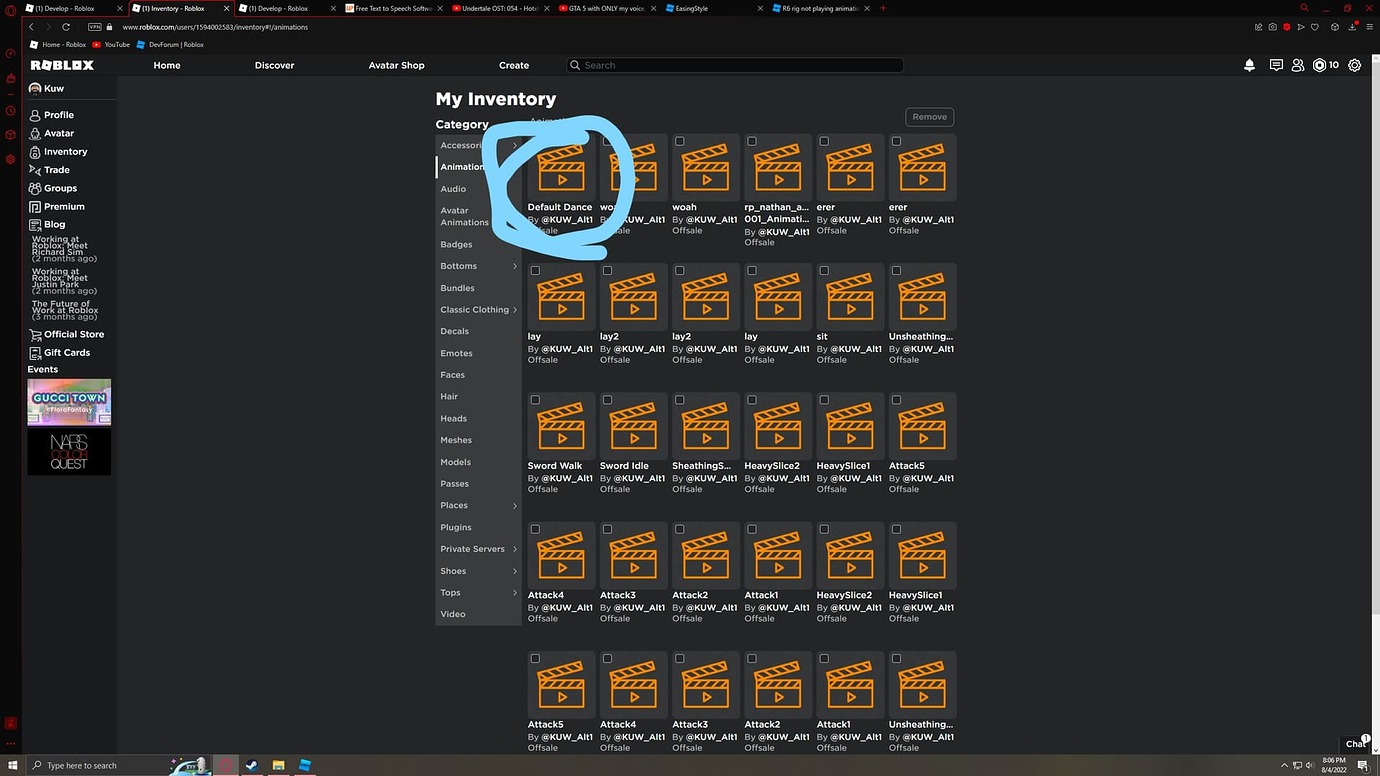Open the Steam icon in the taskbar
The width and height of the screenshot is (1380, 776).
click(x=252, y=765)
